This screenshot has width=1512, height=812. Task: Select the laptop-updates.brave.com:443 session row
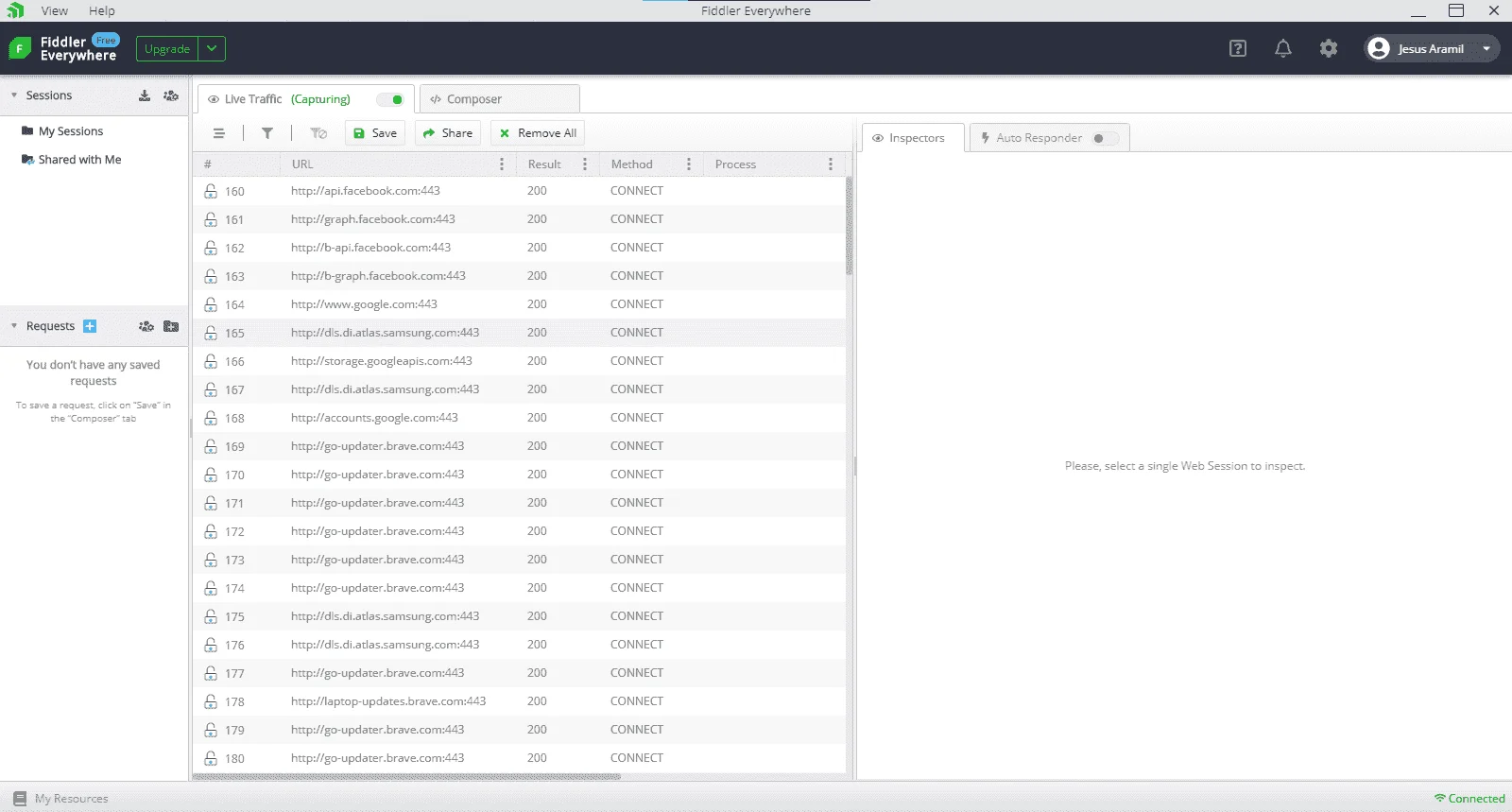click(x=519, y=701)
